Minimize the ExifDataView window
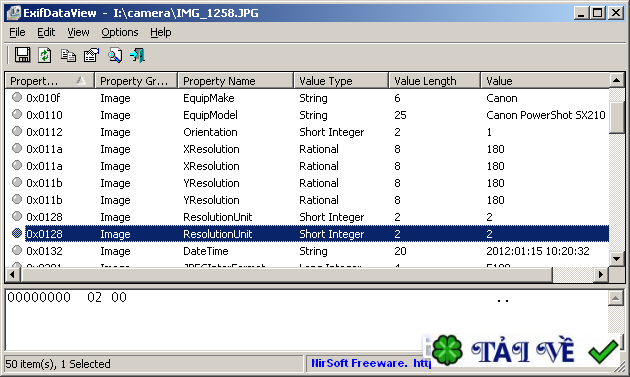The image size is (630, 377). click(x=581, y=13)
